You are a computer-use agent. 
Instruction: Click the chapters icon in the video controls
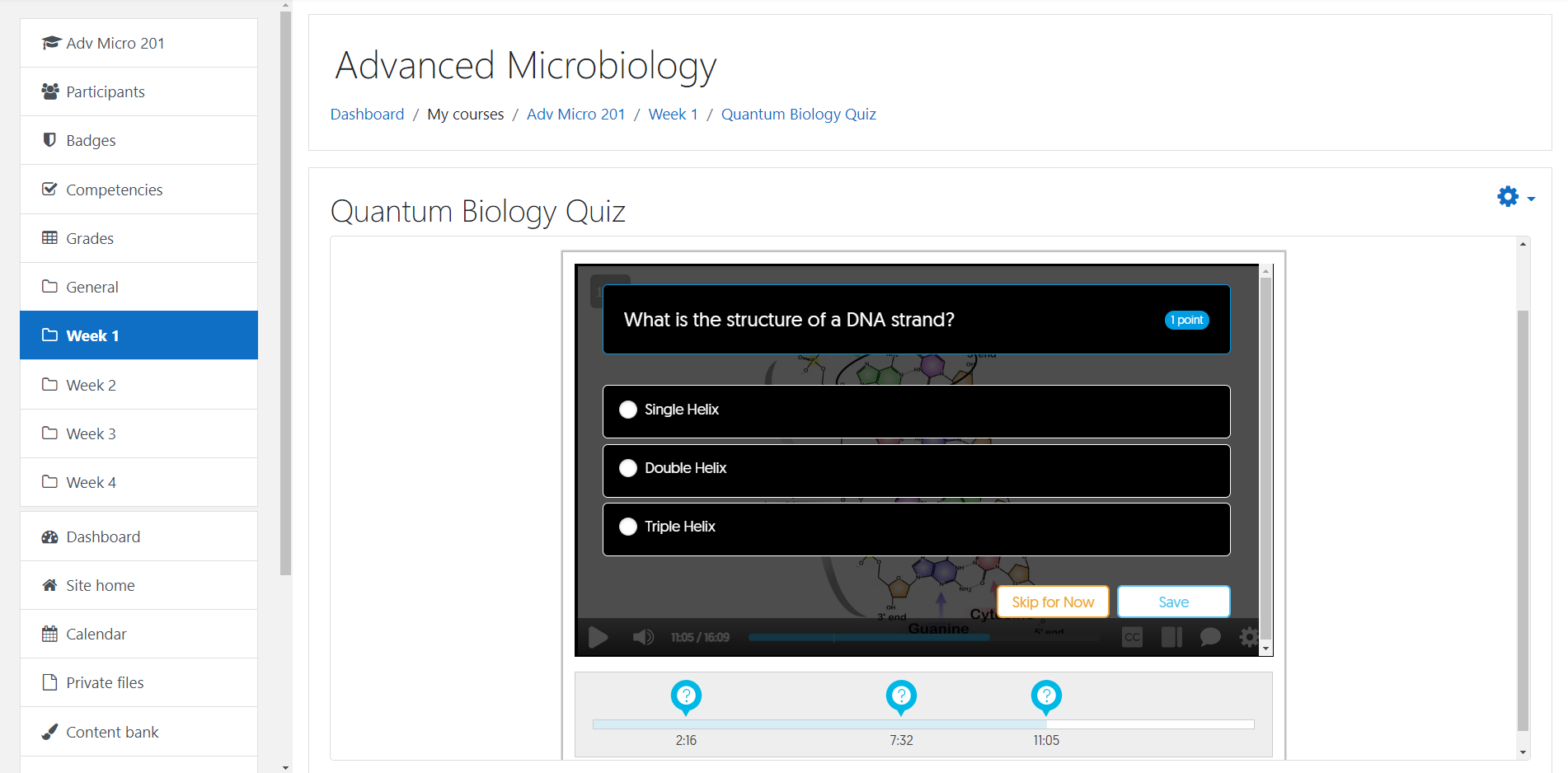click(1171, 637)
